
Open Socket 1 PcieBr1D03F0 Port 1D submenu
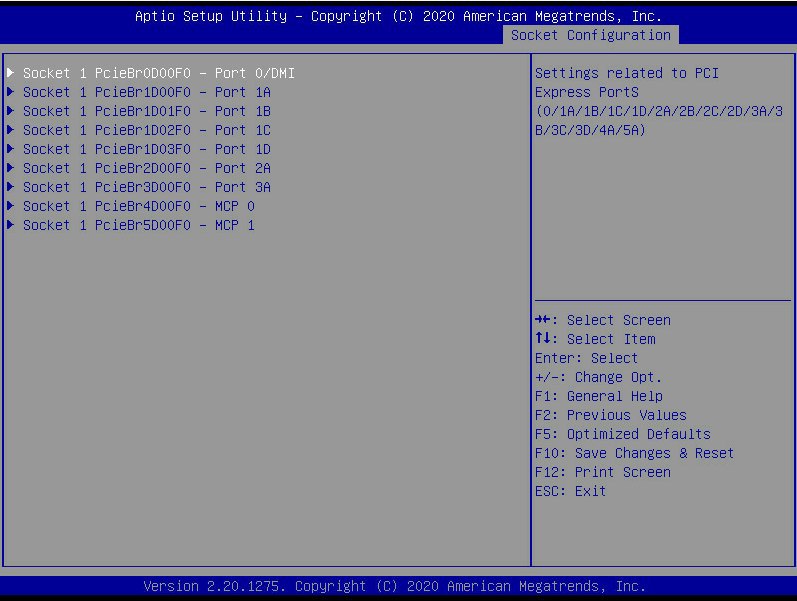click(147, 149)
